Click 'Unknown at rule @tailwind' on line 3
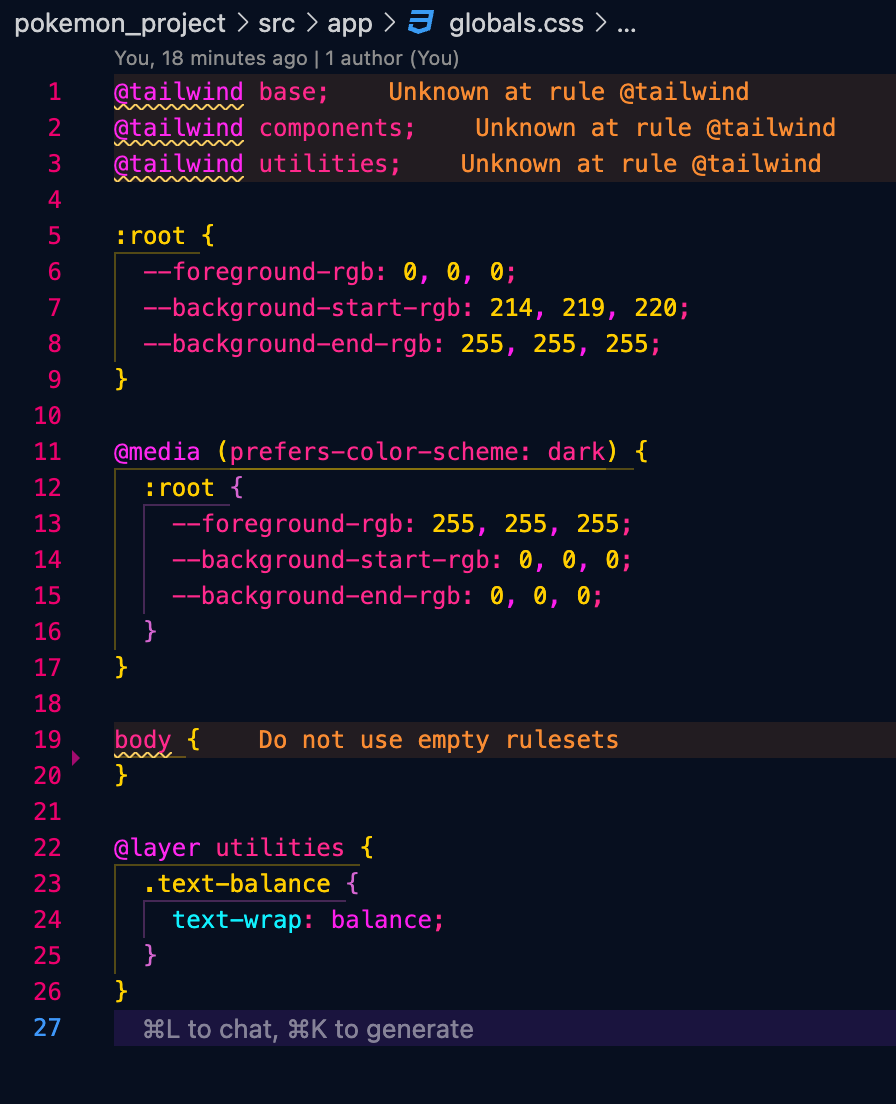Screen dimensions: 896x1104 click(x=641, y=164)
